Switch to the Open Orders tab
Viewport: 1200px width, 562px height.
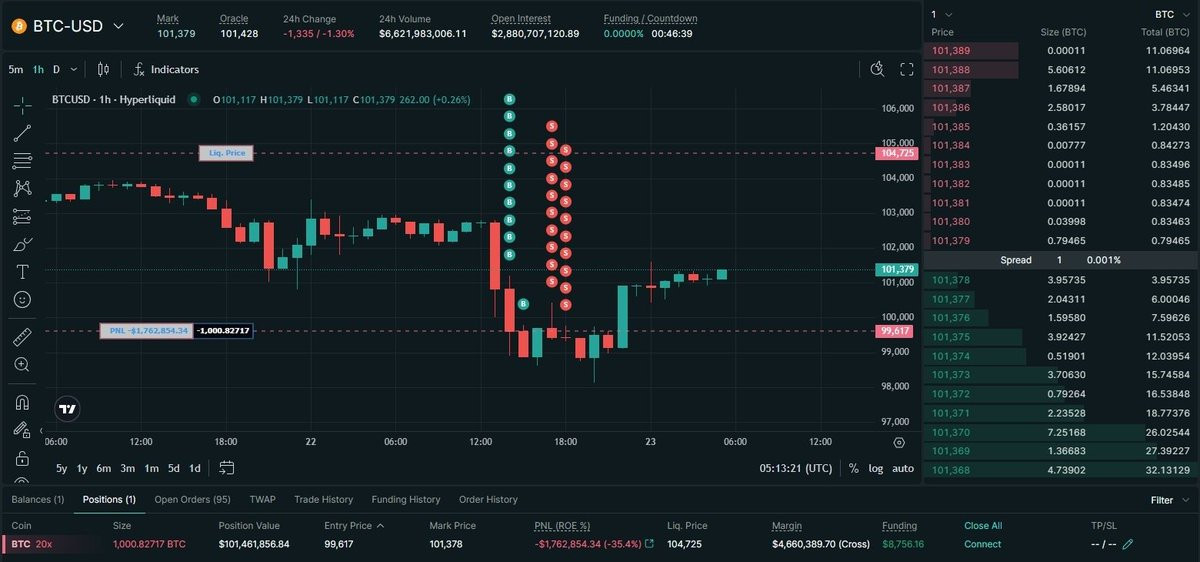pyautogui.click(x=192, y=499)
